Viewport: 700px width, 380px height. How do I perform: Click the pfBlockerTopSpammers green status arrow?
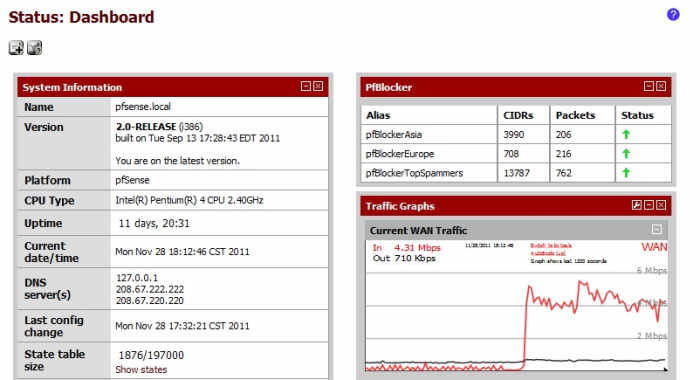tap(626, 173)
